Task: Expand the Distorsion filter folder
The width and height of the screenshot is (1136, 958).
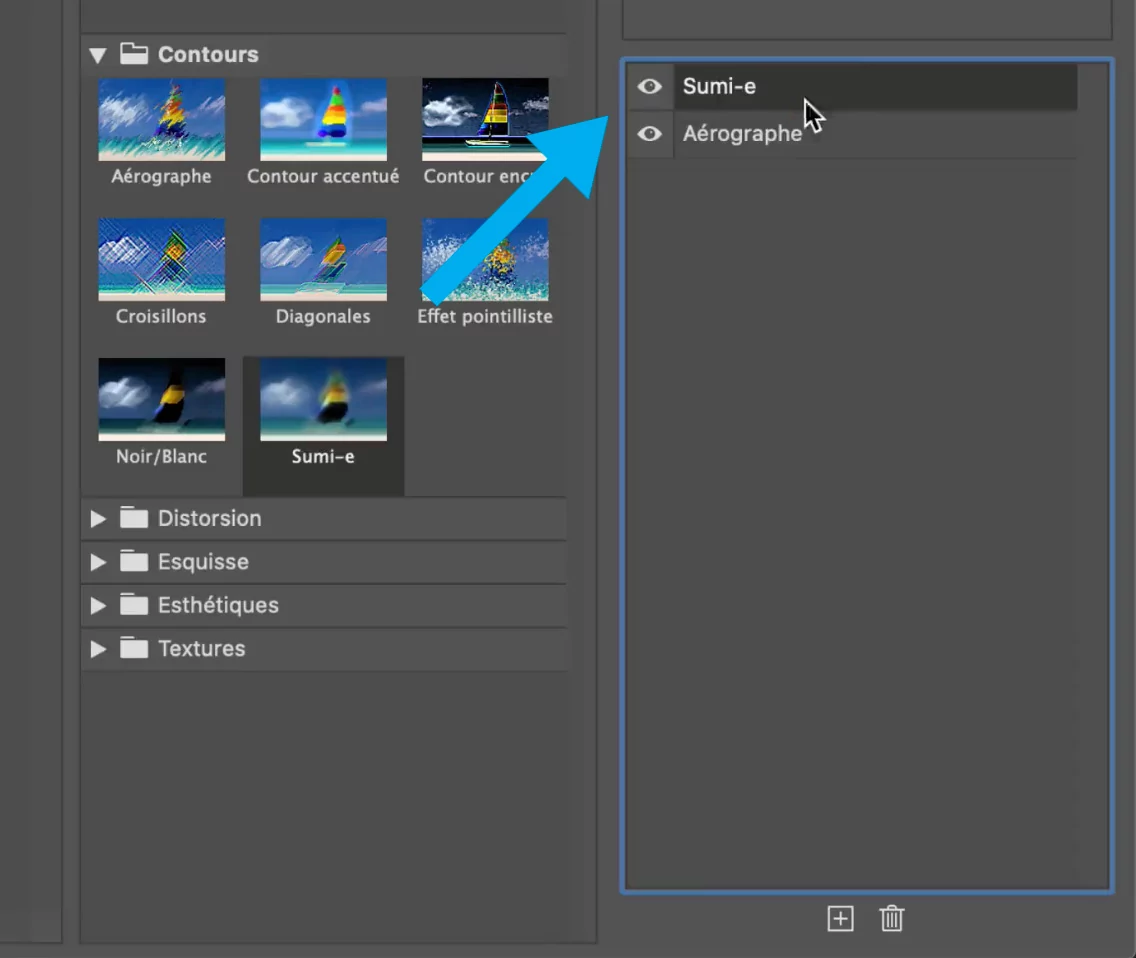Action: pos(98,519)
